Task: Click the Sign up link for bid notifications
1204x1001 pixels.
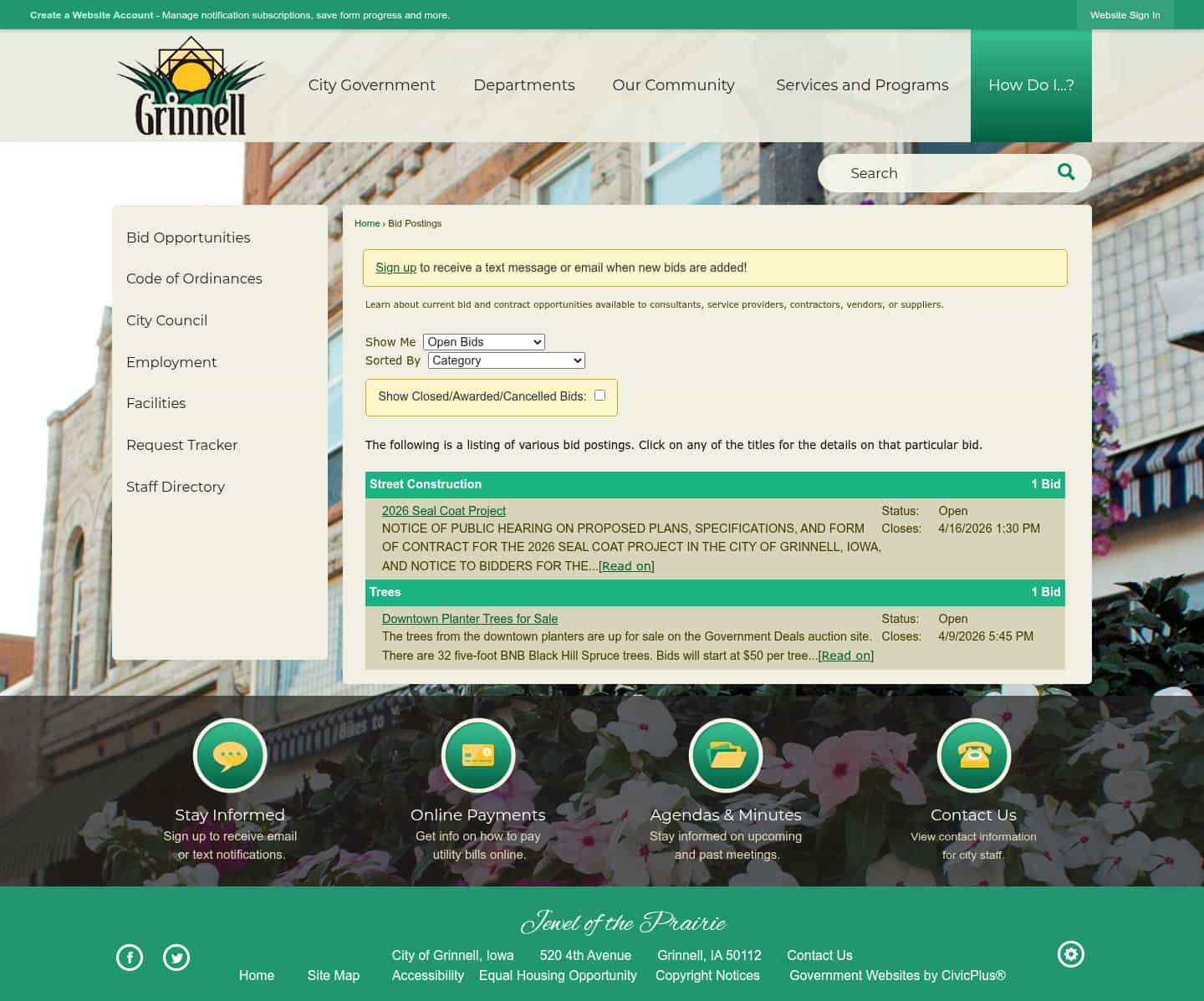Action: point(395,267)
